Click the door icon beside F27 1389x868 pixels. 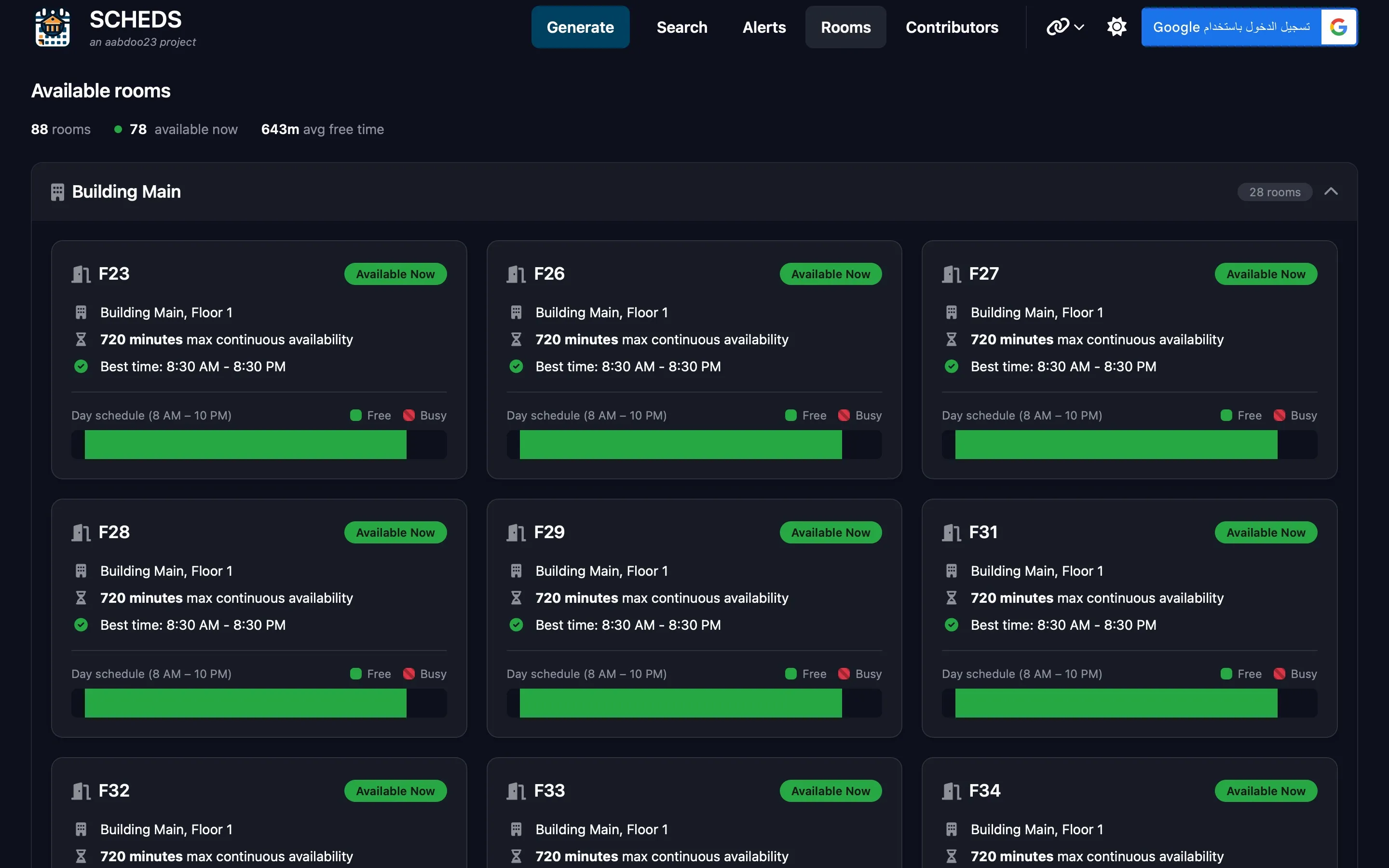coord(952,274)
